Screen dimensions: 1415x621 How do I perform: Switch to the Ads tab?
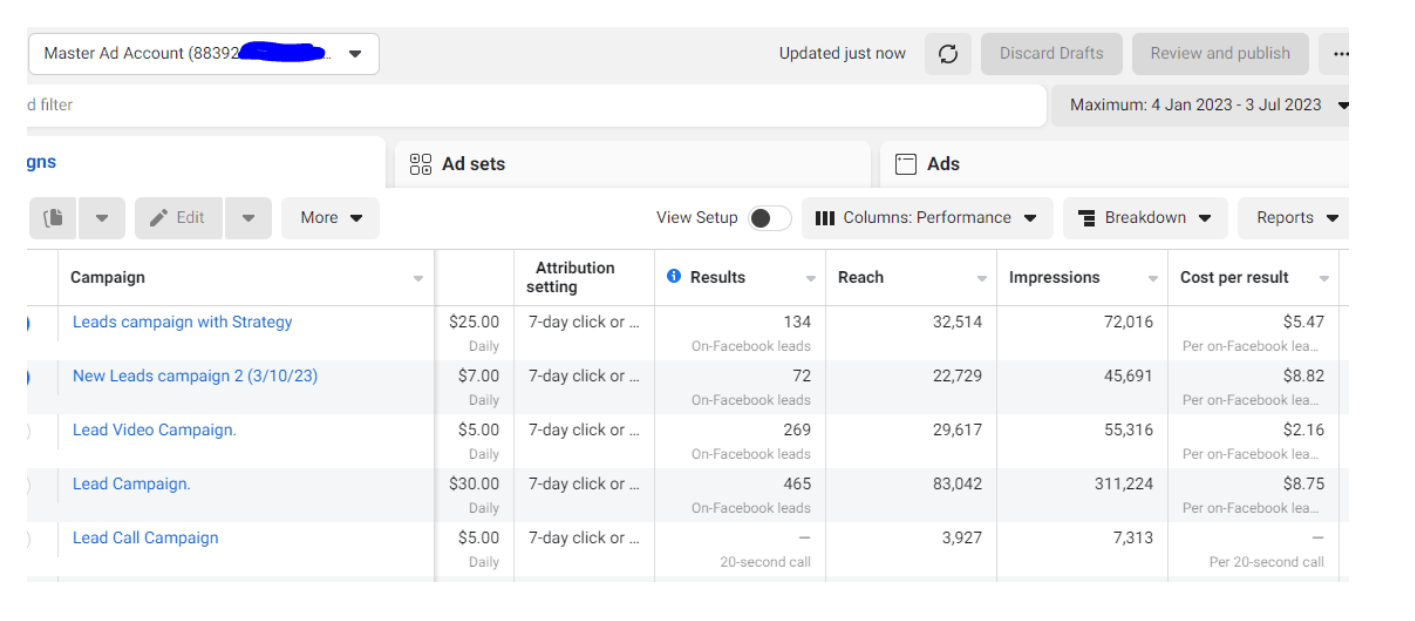coord(943,164)
